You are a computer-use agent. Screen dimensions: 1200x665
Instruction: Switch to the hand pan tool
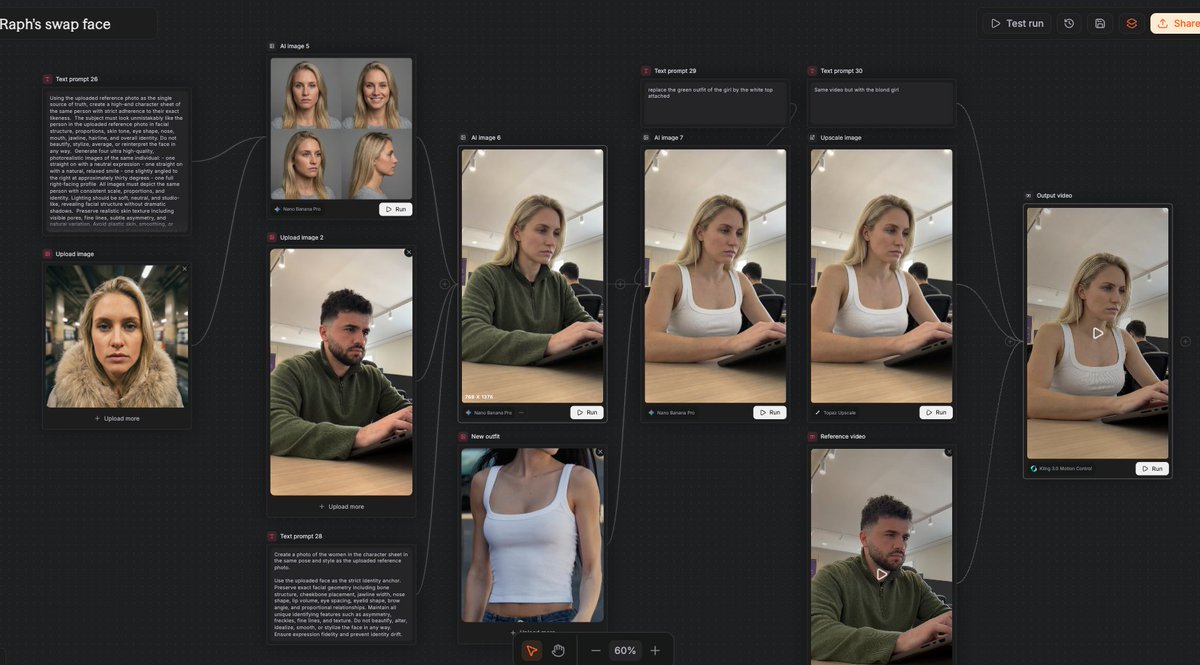pos(559,650)
